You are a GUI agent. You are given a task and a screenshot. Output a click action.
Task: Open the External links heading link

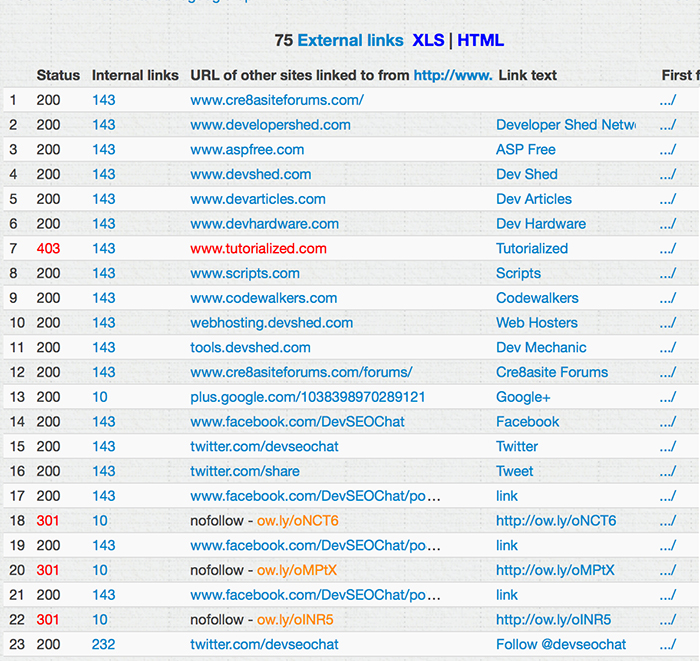[350, 41]
